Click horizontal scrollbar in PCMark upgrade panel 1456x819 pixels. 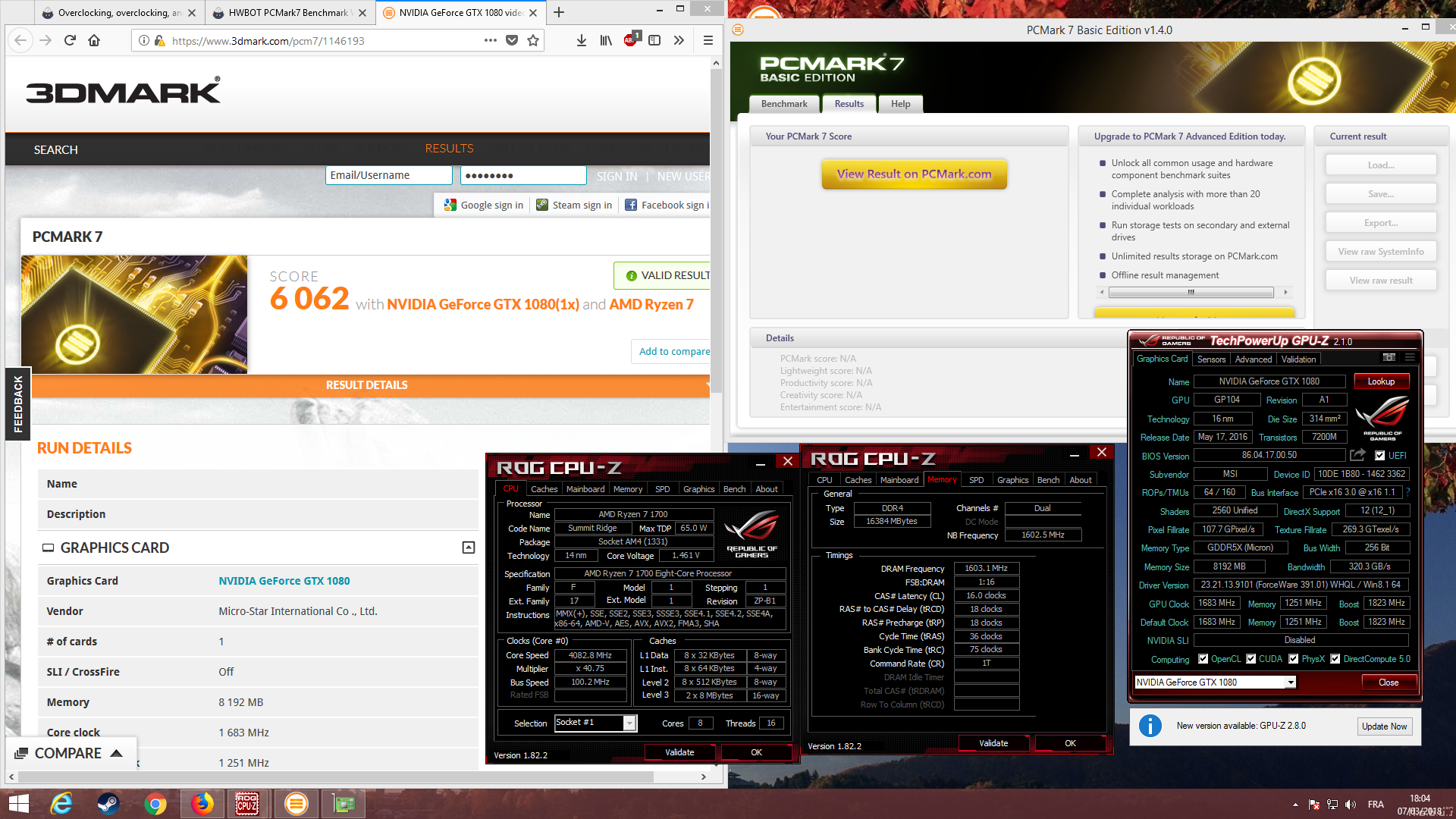(1193, 292)
